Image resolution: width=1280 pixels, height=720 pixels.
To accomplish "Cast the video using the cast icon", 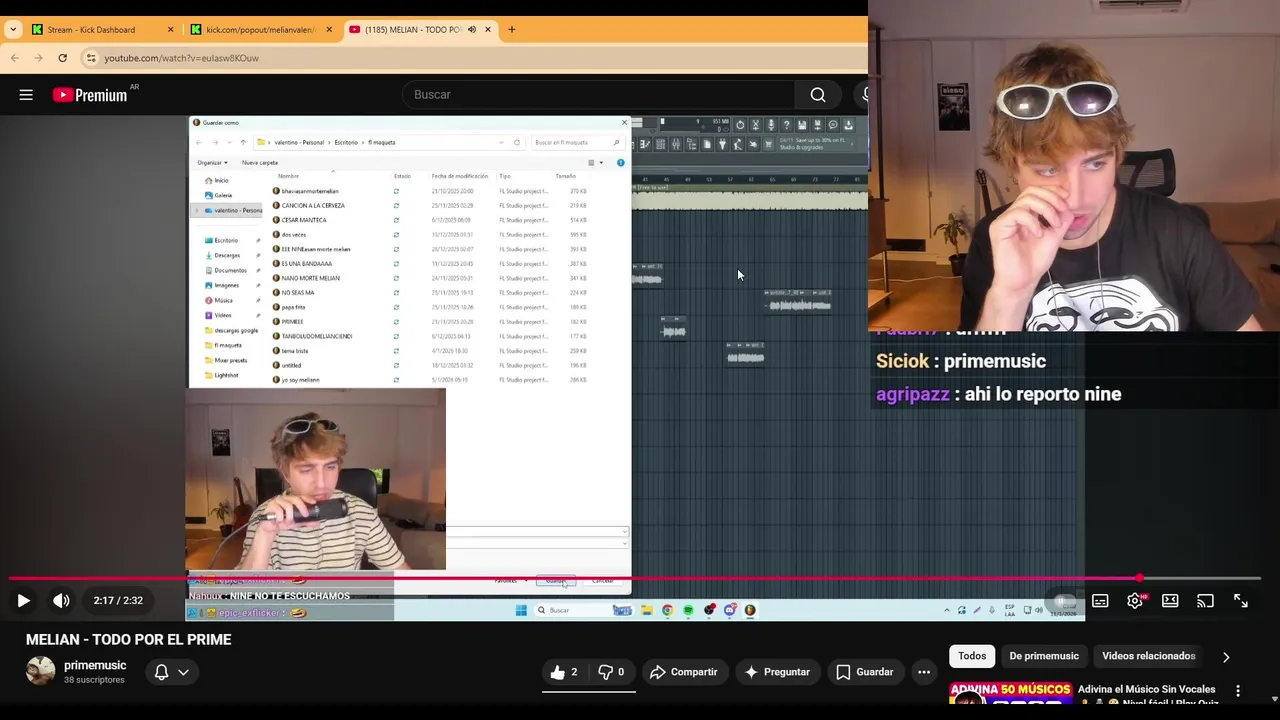I will pos(1205,601).
